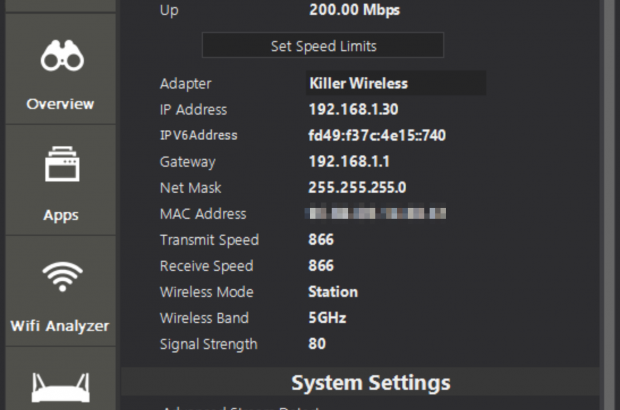Select the Apps tab label
620x410 pixels.
point(61,215)
